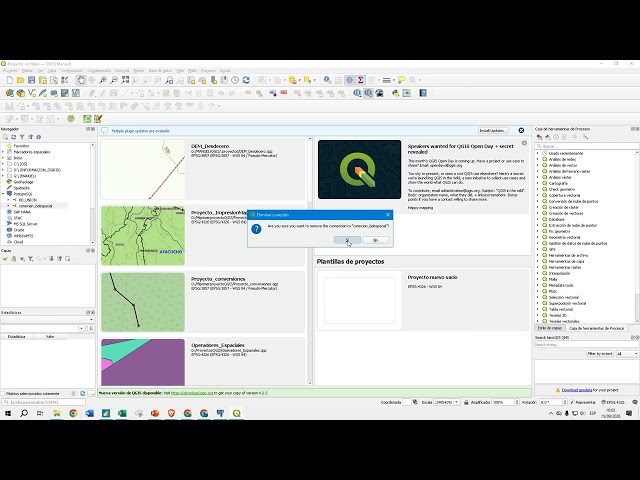
Task: Open the statistical summary sigma icon
Action: [360, 80]
